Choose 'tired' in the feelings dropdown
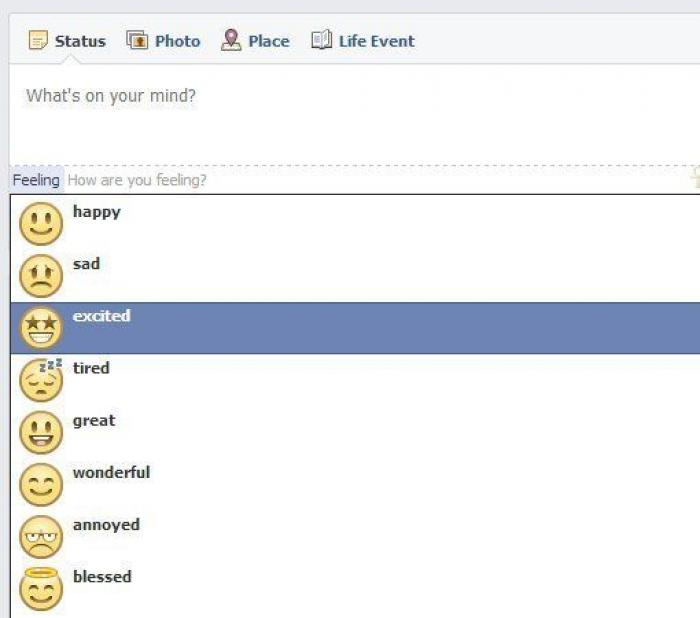Image resolution: width=700 pixels, height=618 pixels. click(x=91, y=368)
